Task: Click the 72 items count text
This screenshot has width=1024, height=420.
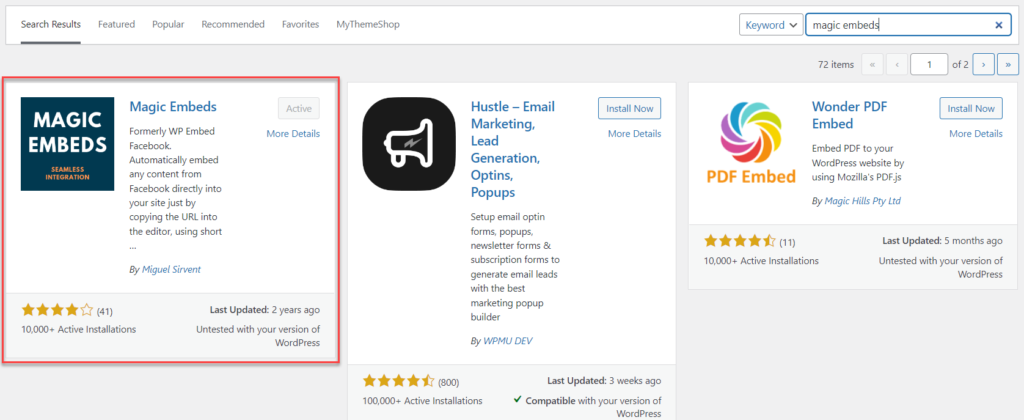Action: pyautogui.click(x=836, y=64)
